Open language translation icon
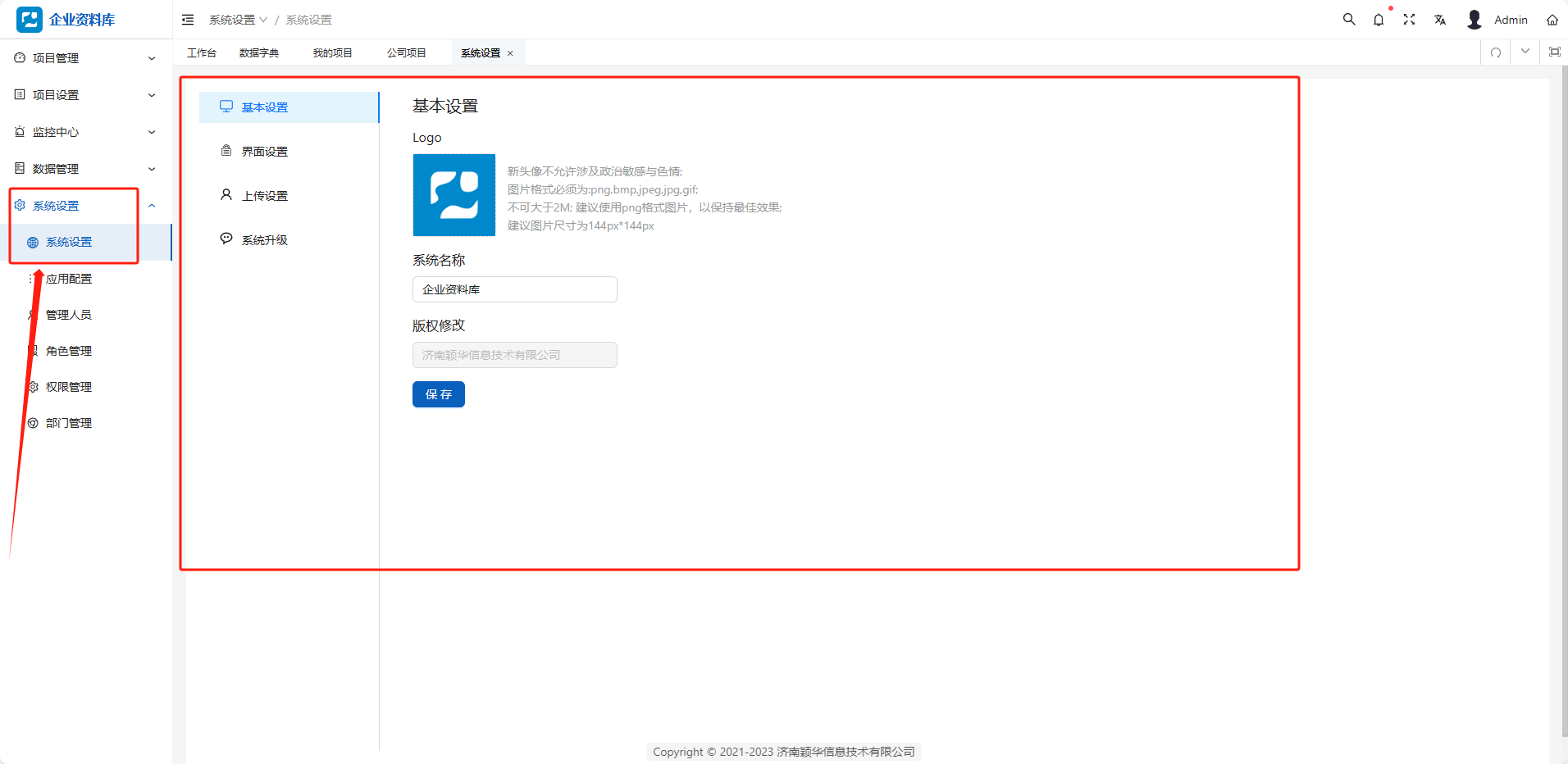Viewport: 1568px width, 764px height. (1440, 20)
